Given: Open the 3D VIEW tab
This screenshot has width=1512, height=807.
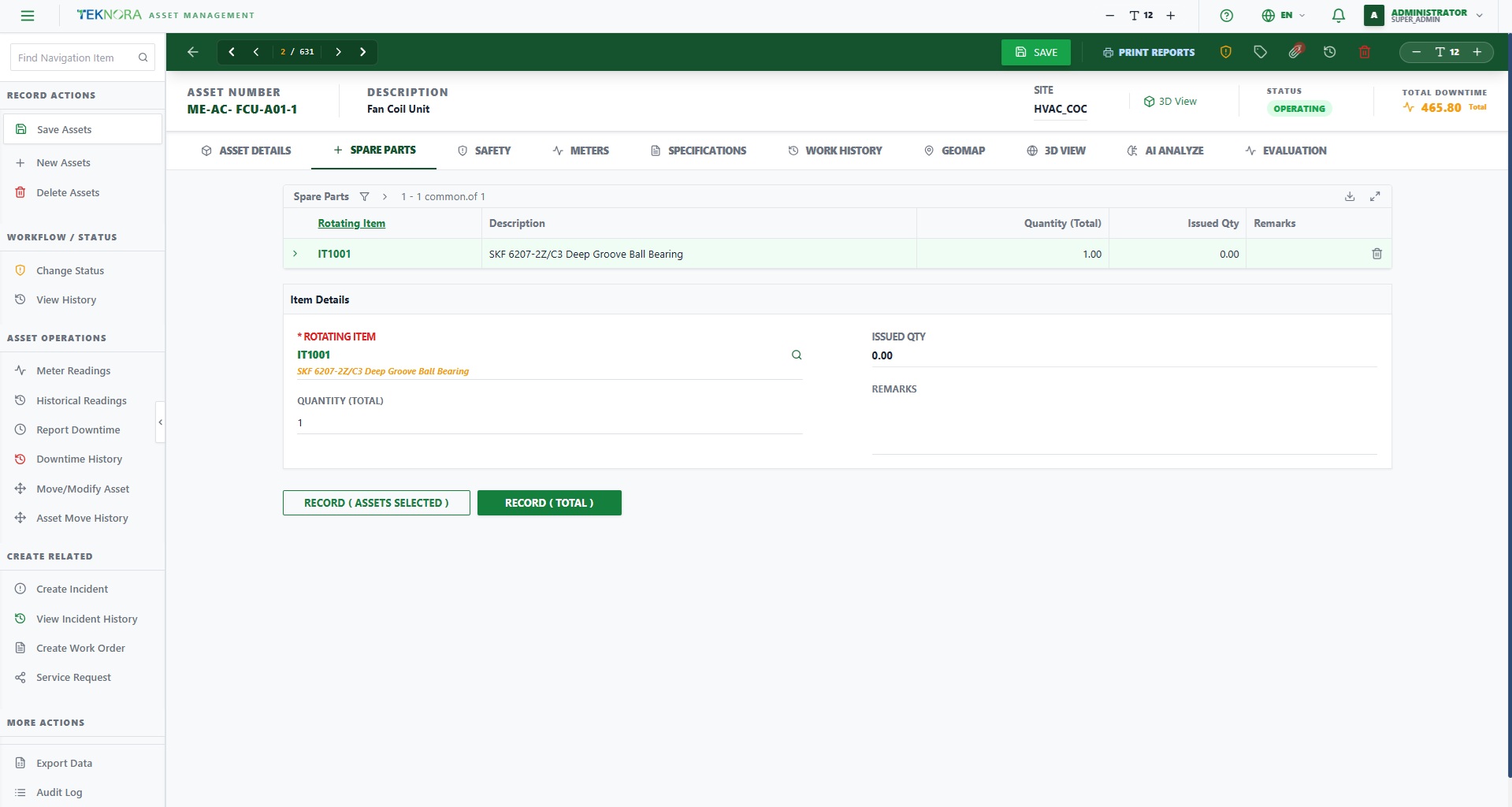Looking at the screenshot, I should [x=1056, y=151].
